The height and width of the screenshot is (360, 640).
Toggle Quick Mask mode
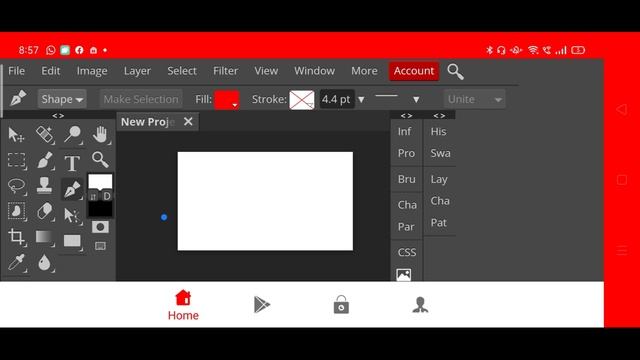tap(100, 227)
